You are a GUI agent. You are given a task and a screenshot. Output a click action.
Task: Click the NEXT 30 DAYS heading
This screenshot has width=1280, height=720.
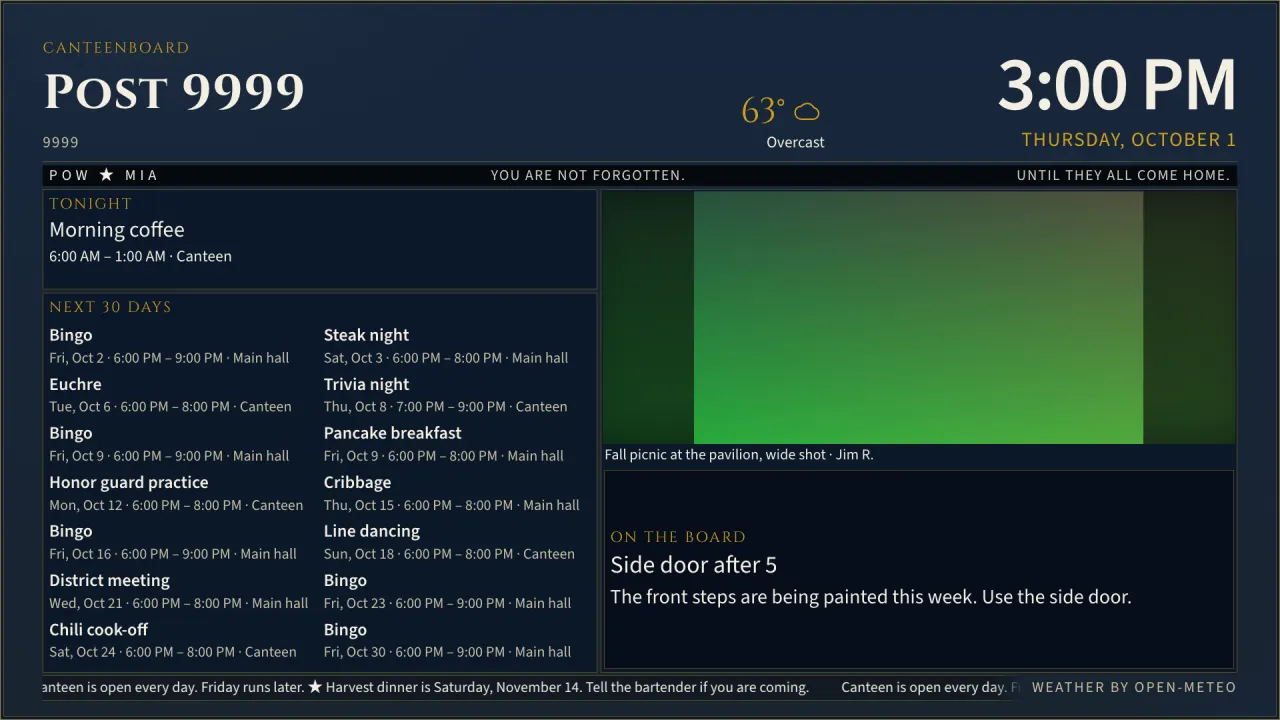110,307
